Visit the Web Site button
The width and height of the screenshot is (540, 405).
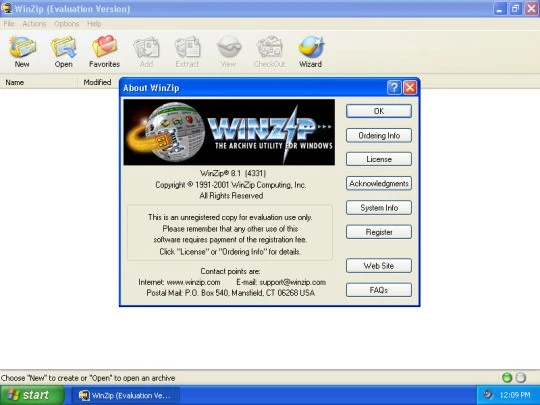[379, 266]
